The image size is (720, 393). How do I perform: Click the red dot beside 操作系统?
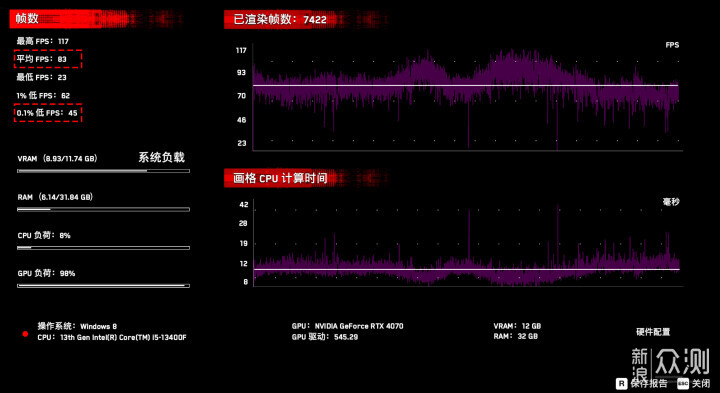pyautogui.click(x=26, y=334)
